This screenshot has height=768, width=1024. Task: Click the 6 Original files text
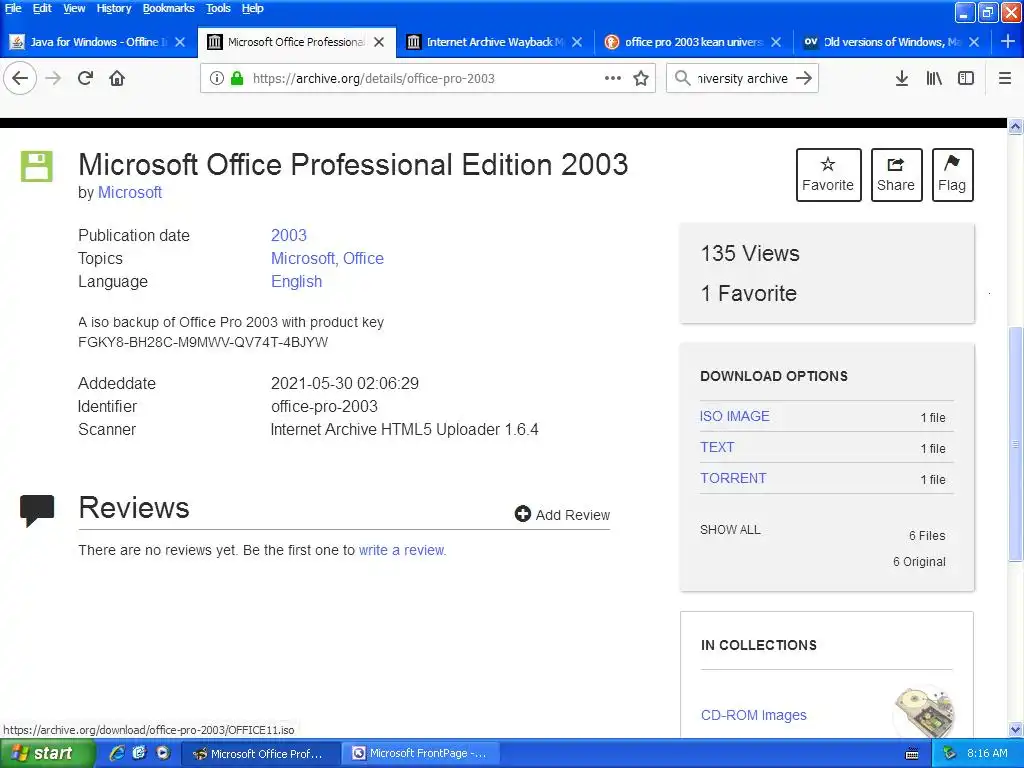[920, 562]
